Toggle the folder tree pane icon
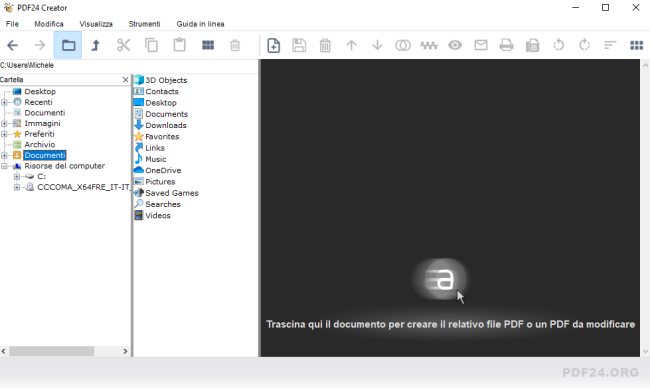Screen dimensions: 650x388 pos(68,45)
